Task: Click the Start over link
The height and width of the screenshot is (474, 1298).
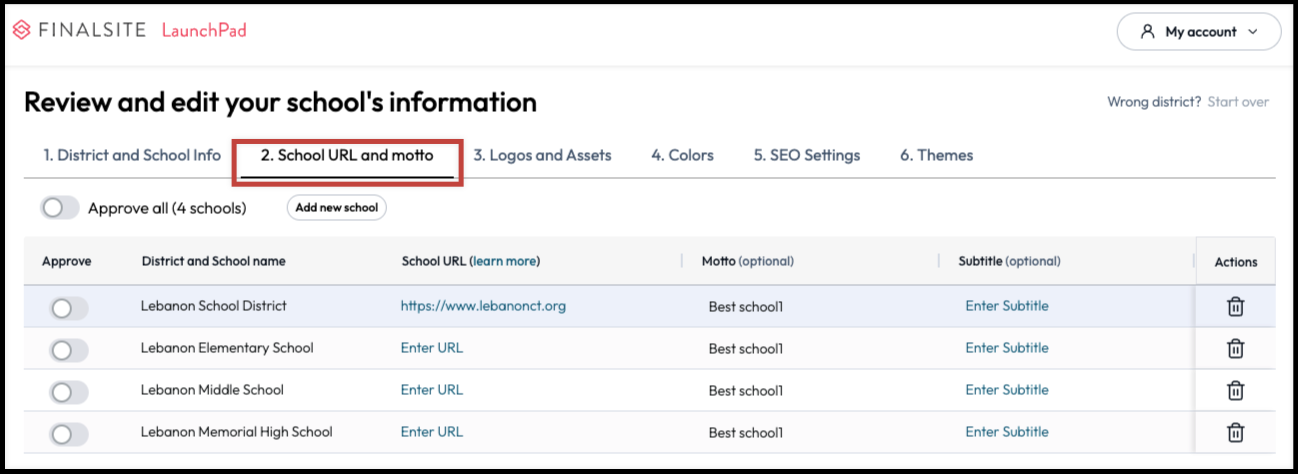Action: (x=1238, y=102)
